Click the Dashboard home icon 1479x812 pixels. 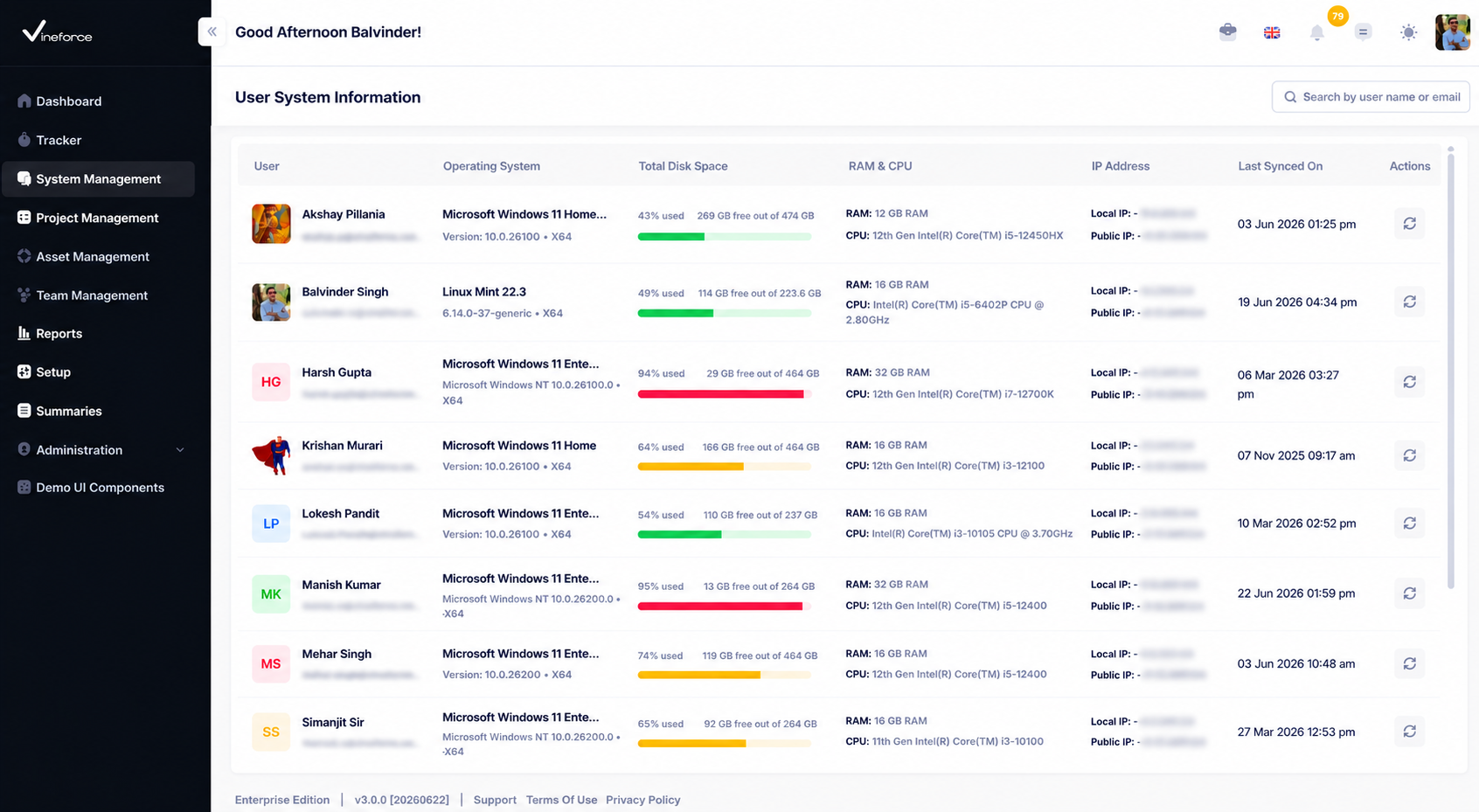pos(24,101)
